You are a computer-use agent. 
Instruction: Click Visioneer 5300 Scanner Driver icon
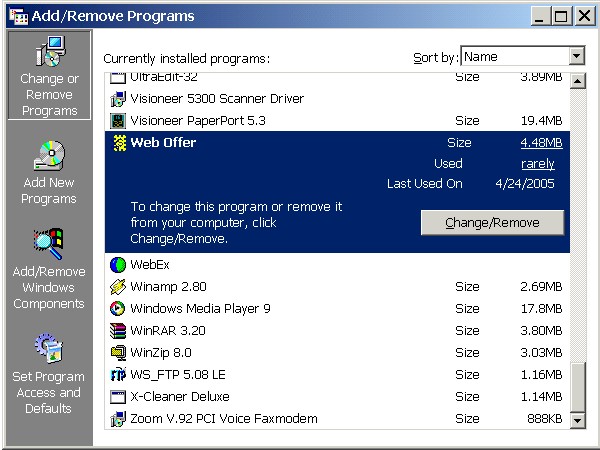point(118,99)
